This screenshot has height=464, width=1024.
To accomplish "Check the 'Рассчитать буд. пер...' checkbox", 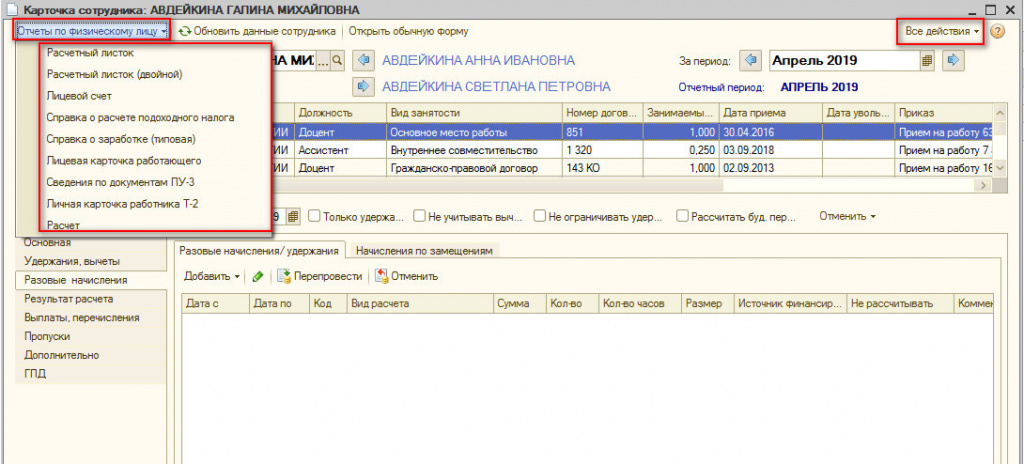I will 682,216.
